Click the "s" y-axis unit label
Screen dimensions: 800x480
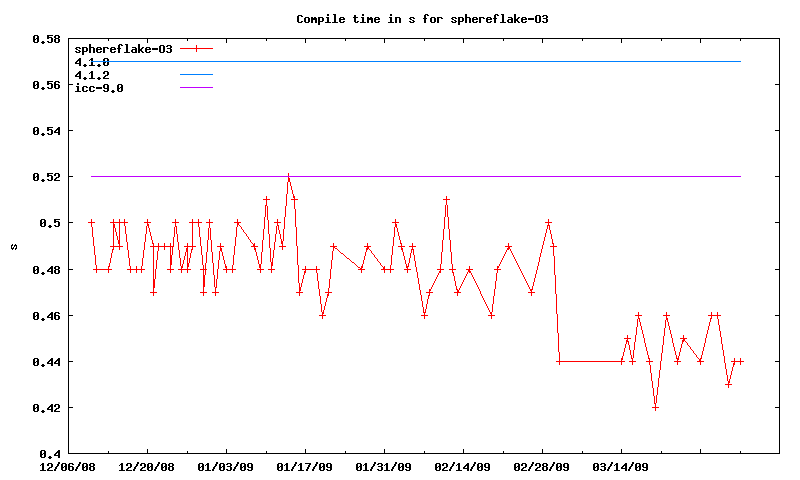(13, 246)
